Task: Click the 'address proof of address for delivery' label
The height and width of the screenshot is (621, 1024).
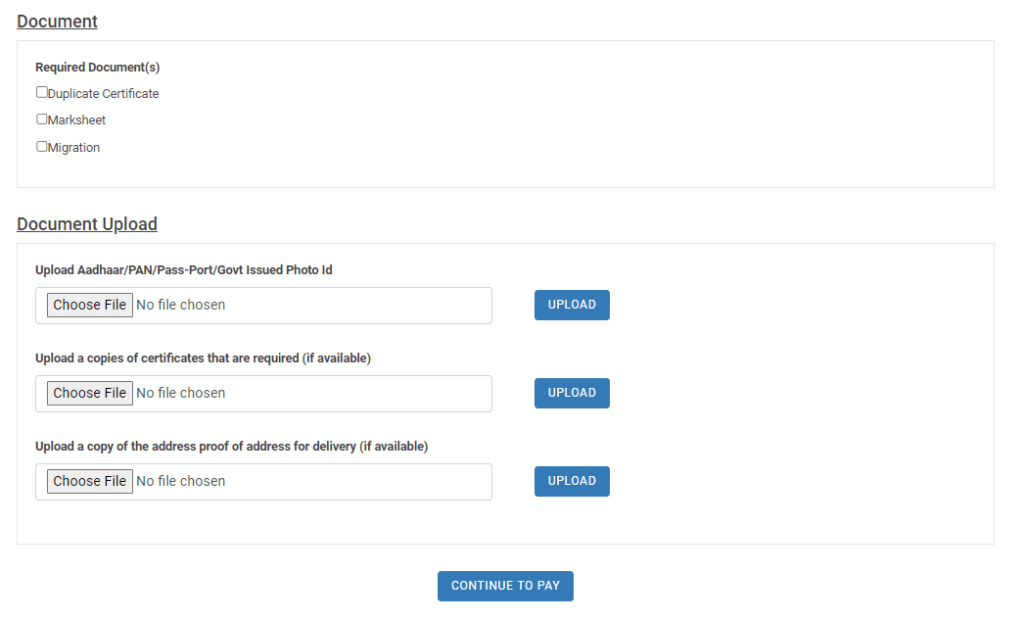Action: [x=232, y=446]
